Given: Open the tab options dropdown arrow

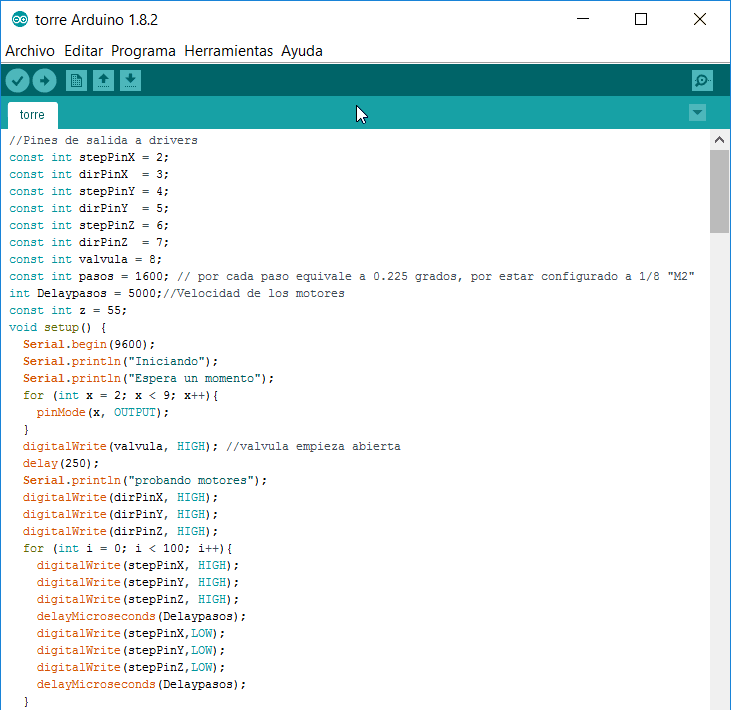Looking at the screenshot, I should pos(697,113).
